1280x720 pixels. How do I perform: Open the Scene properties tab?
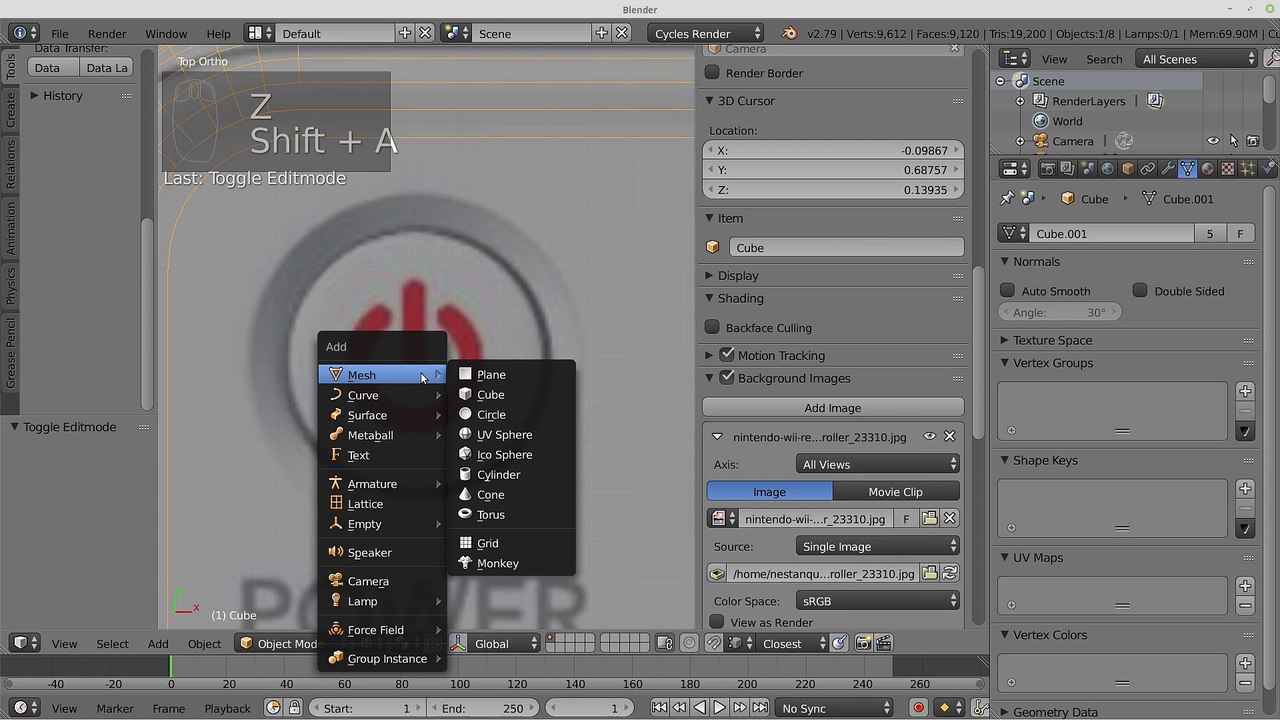pyautogui.click(x=1087, y=169)
